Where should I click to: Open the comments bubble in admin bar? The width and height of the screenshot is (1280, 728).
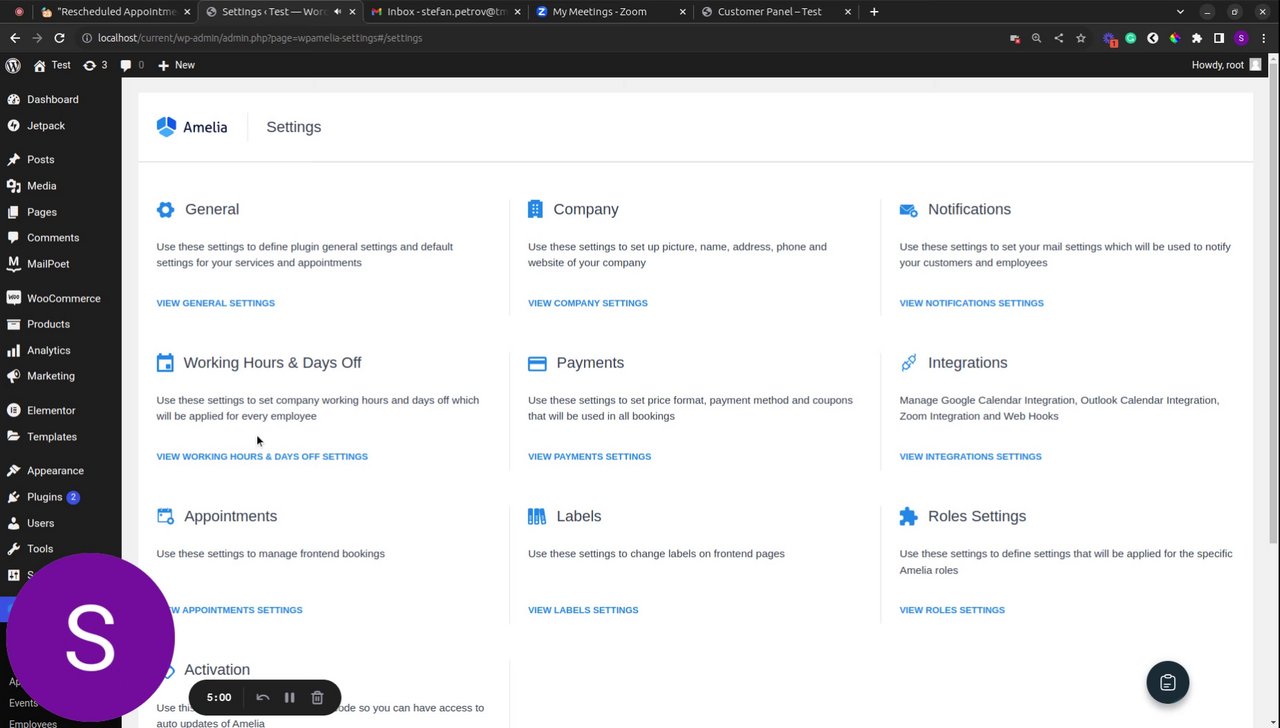point(132,65)
